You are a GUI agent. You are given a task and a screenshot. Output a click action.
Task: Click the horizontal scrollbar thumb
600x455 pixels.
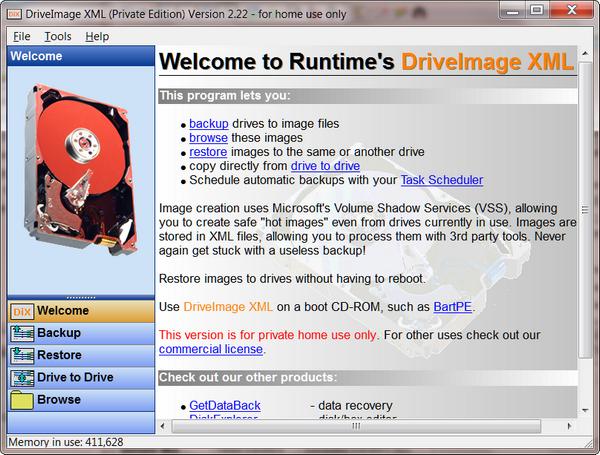(x=356, y=426)
